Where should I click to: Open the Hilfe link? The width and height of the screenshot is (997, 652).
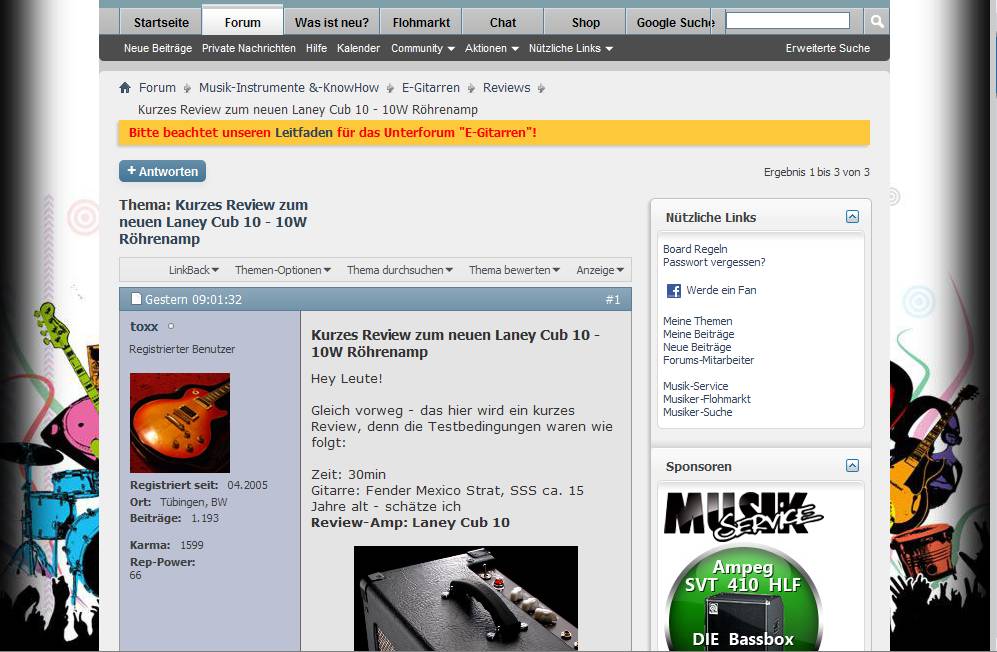(x=316, y=48)
